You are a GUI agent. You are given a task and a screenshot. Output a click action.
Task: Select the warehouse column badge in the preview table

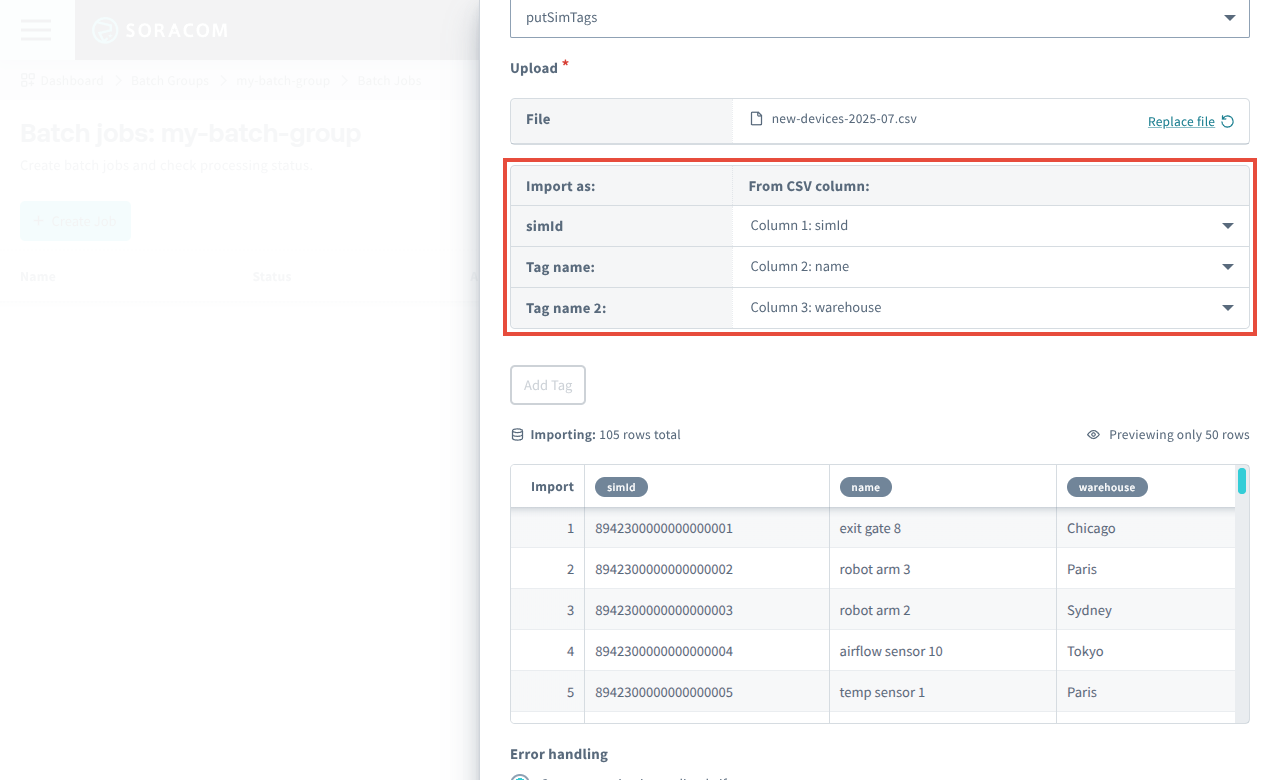(x=1107, y=487)
